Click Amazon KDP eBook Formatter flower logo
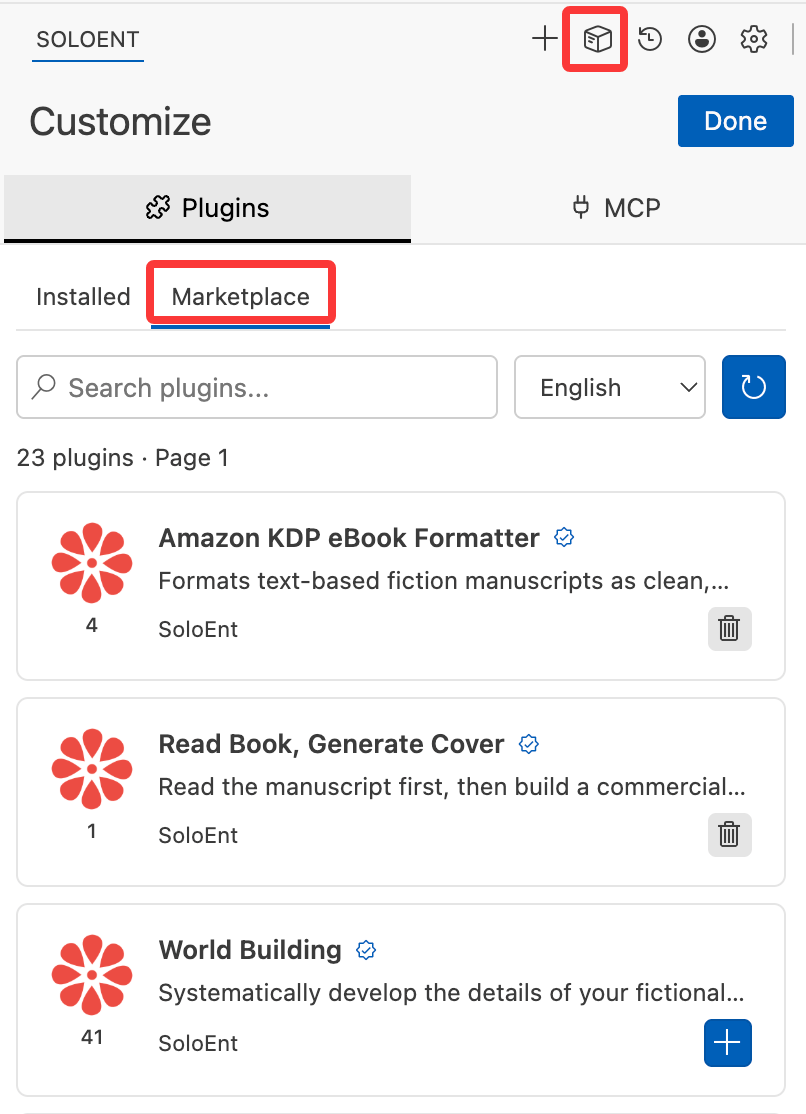 (92, 563)
